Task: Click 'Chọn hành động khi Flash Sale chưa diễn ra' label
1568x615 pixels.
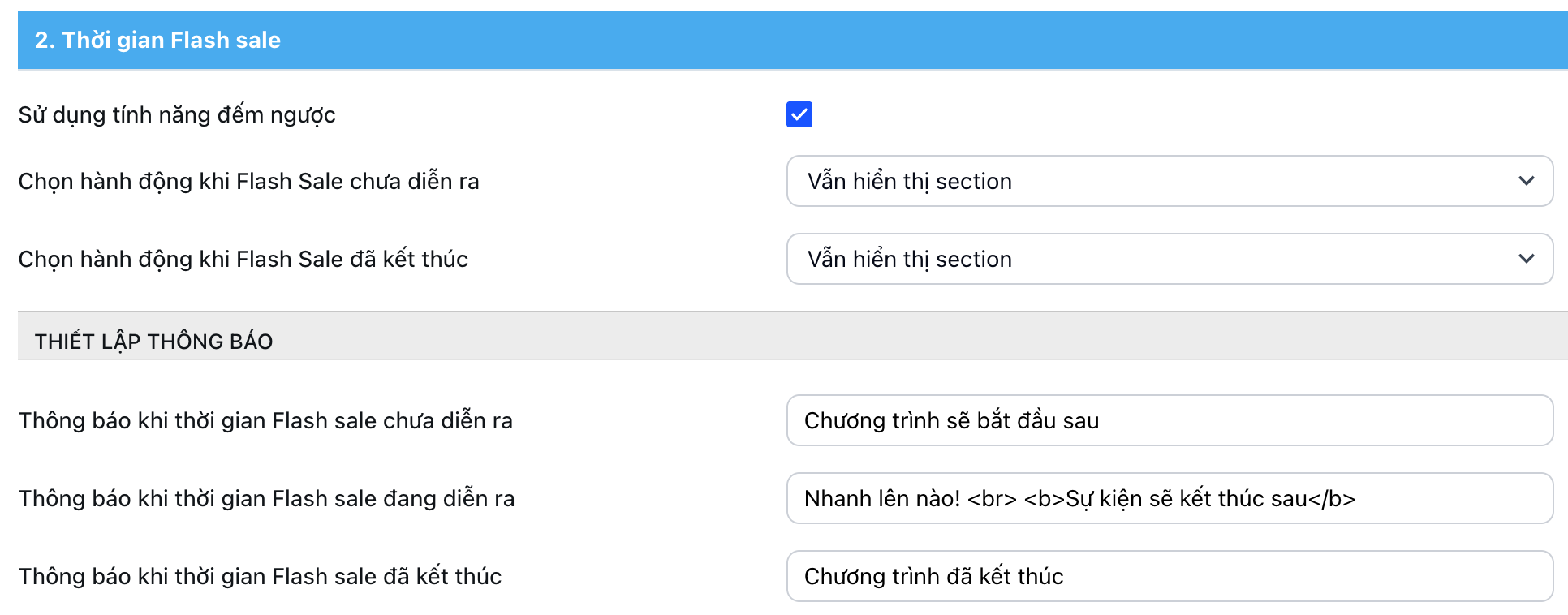Action: [248, 181]
